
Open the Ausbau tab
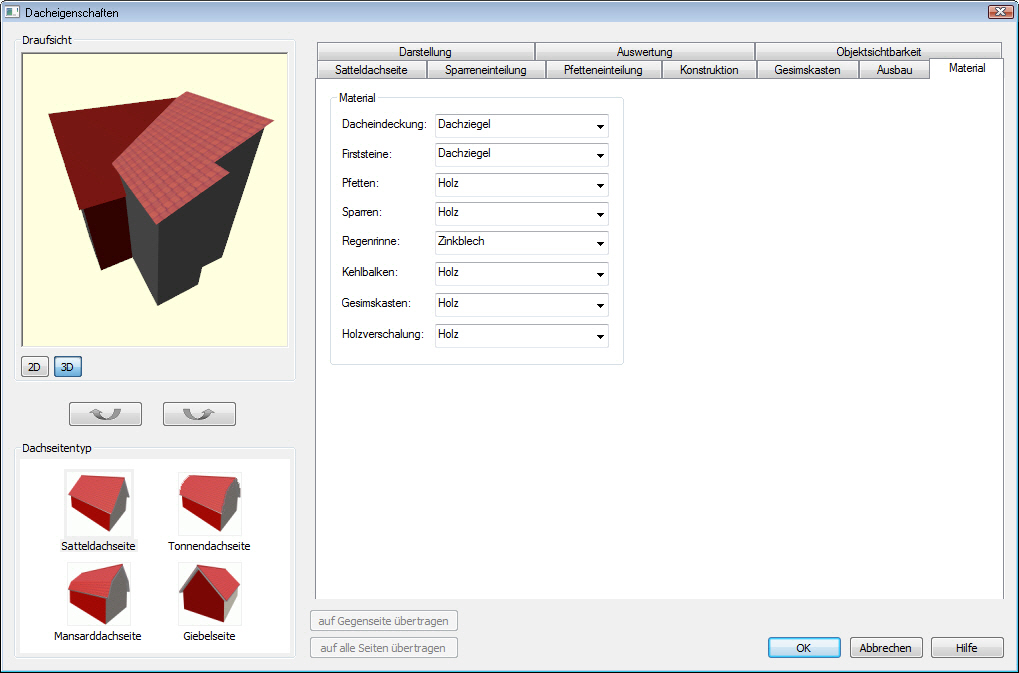click(894, 70)
